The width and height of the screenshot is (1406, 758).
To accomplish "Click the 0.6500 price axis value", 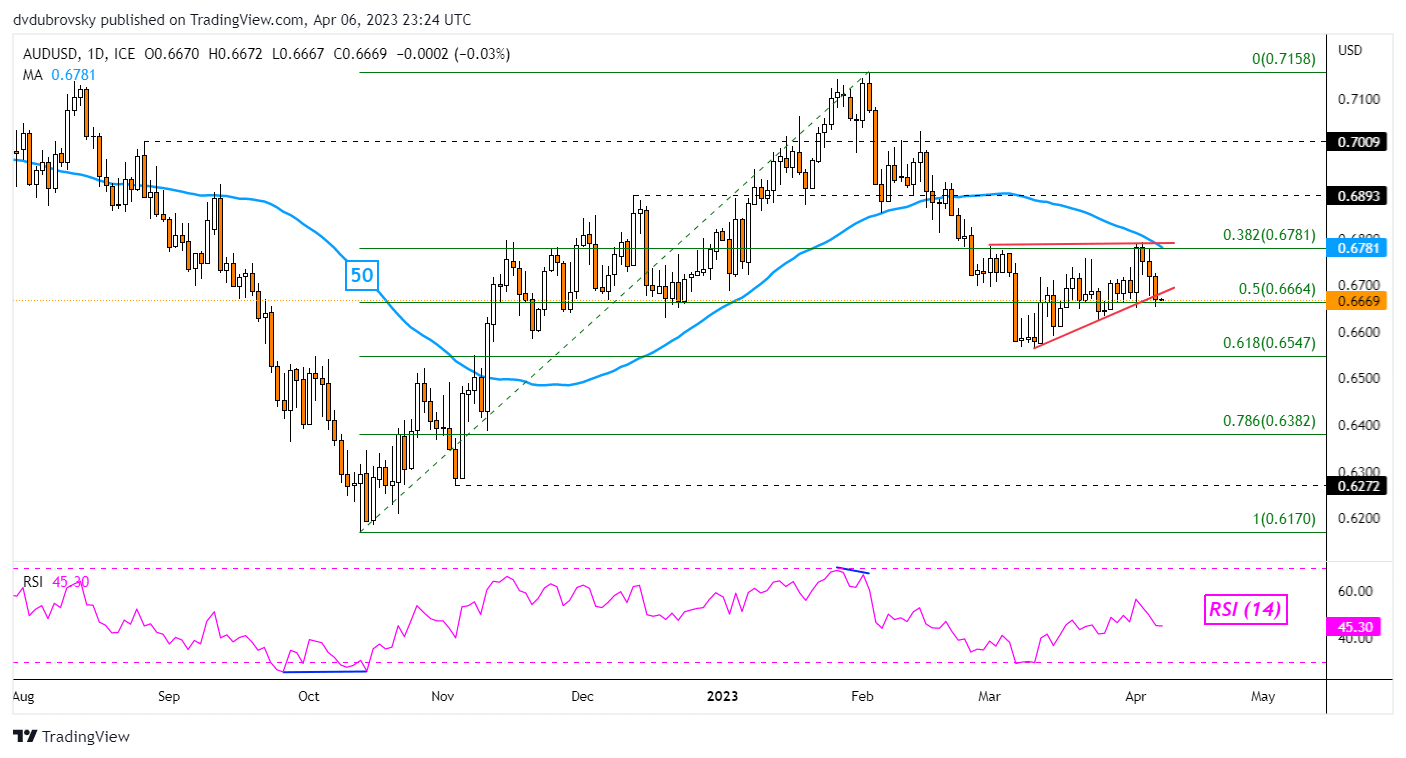I will (1357, 378).
